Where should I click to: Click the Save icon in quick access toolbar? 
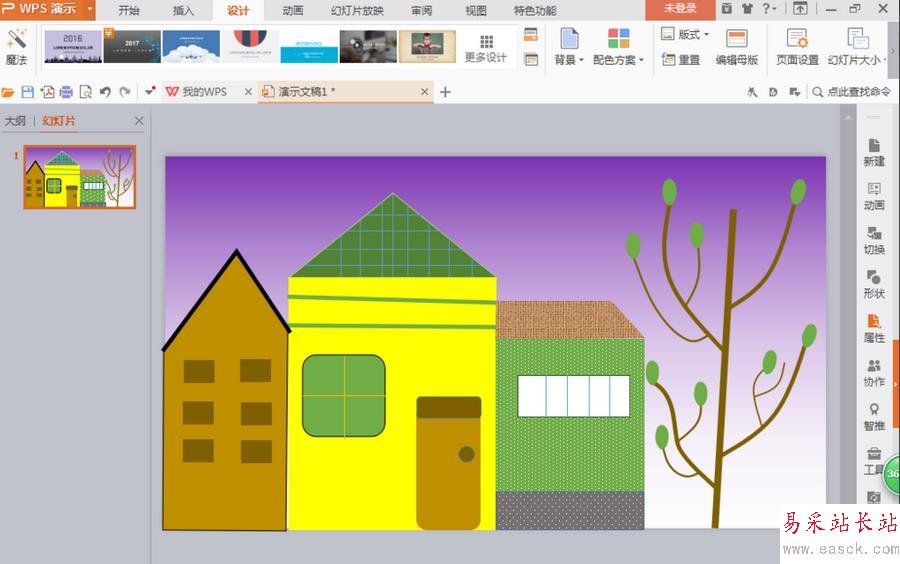tap(28, 92)
